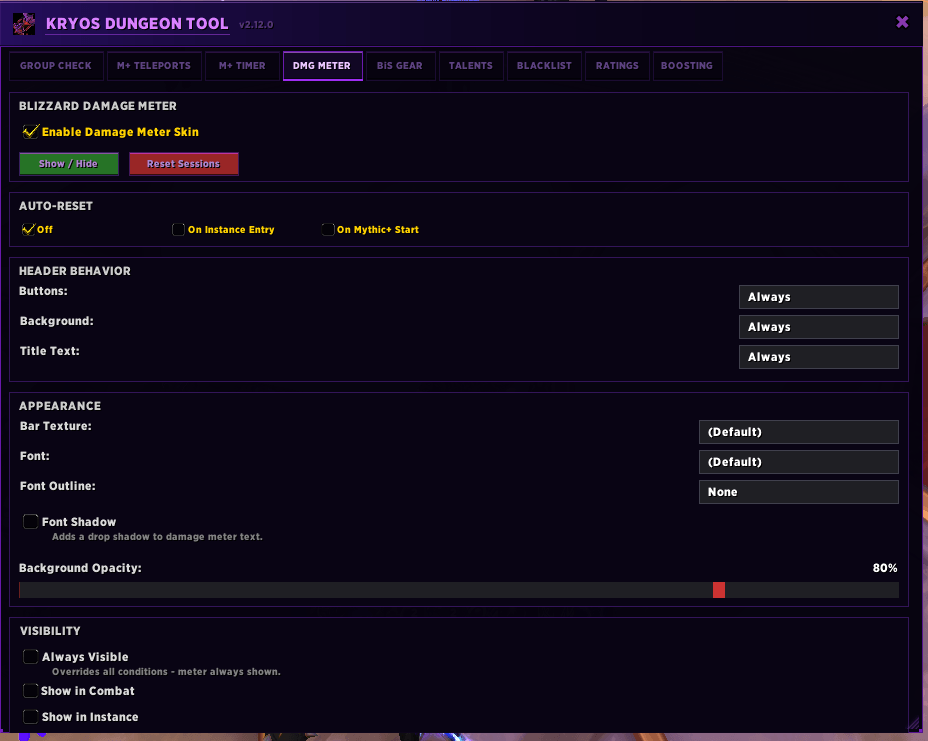Click the Visibility section heading
Image resolution: width=928 pixels, height=741 pixels.
coord(50,631)
